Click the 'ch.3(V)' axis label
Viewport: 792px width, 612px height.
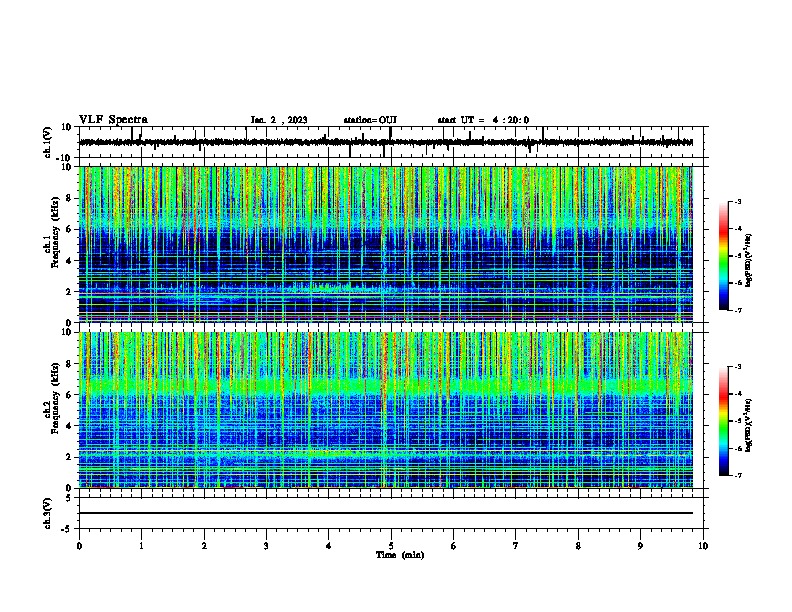coord(48,514)
